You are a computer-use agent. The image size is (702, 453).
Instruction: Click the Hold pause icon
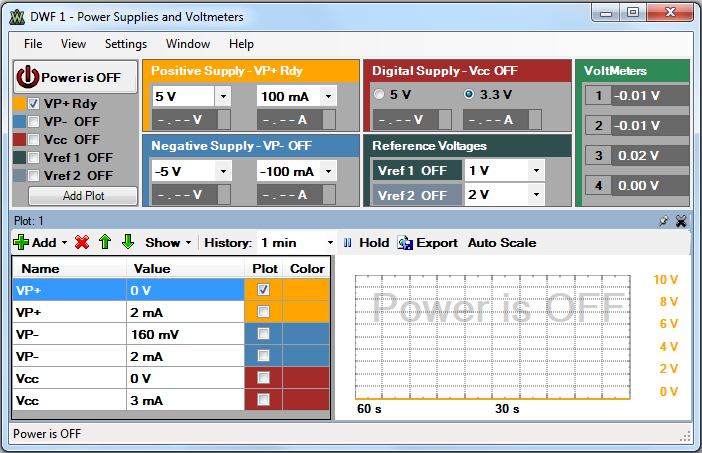[x=347, y=243]
